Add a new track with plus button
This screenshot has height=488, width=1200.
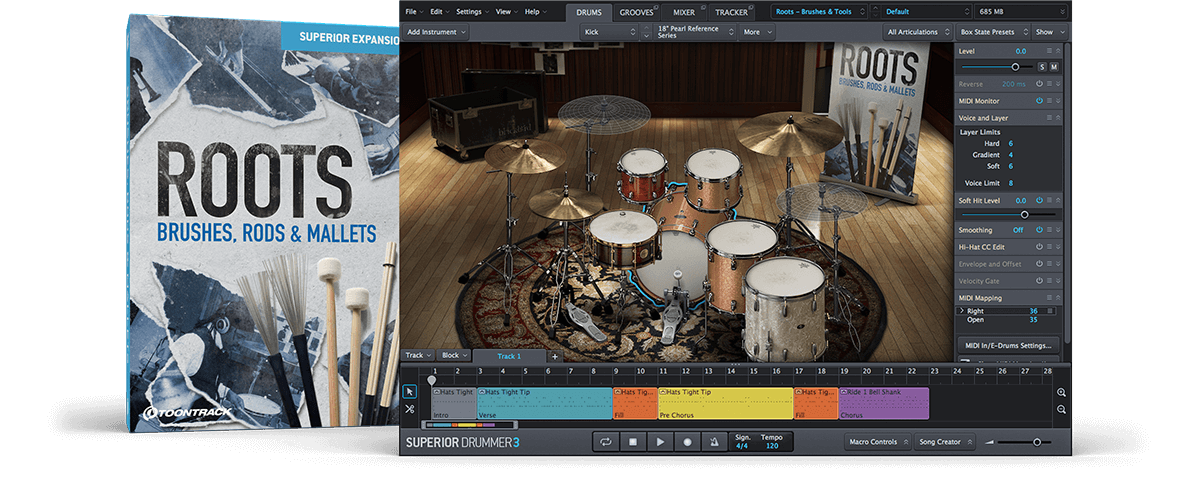(x=555, y=356)
